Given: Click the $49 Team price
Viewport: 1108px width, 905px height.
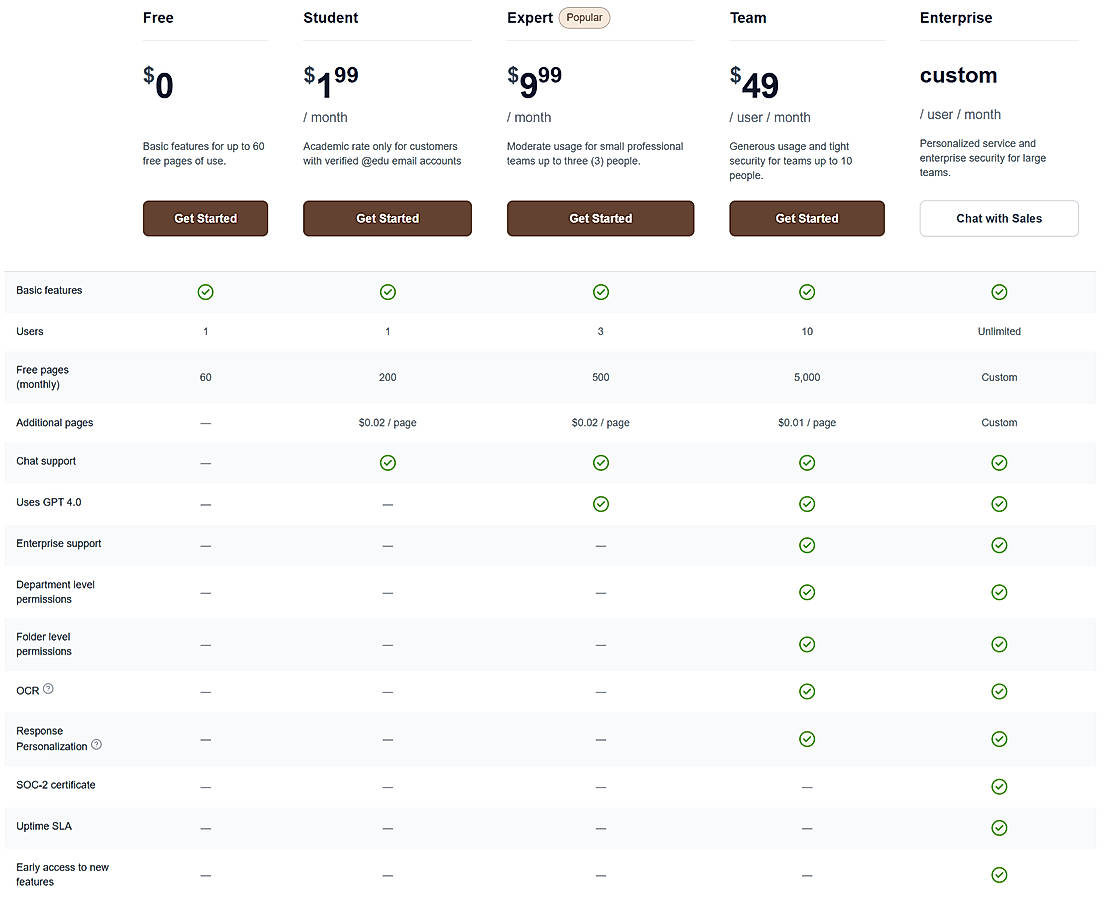Looking at the screenshot, I should pos(754,83).
